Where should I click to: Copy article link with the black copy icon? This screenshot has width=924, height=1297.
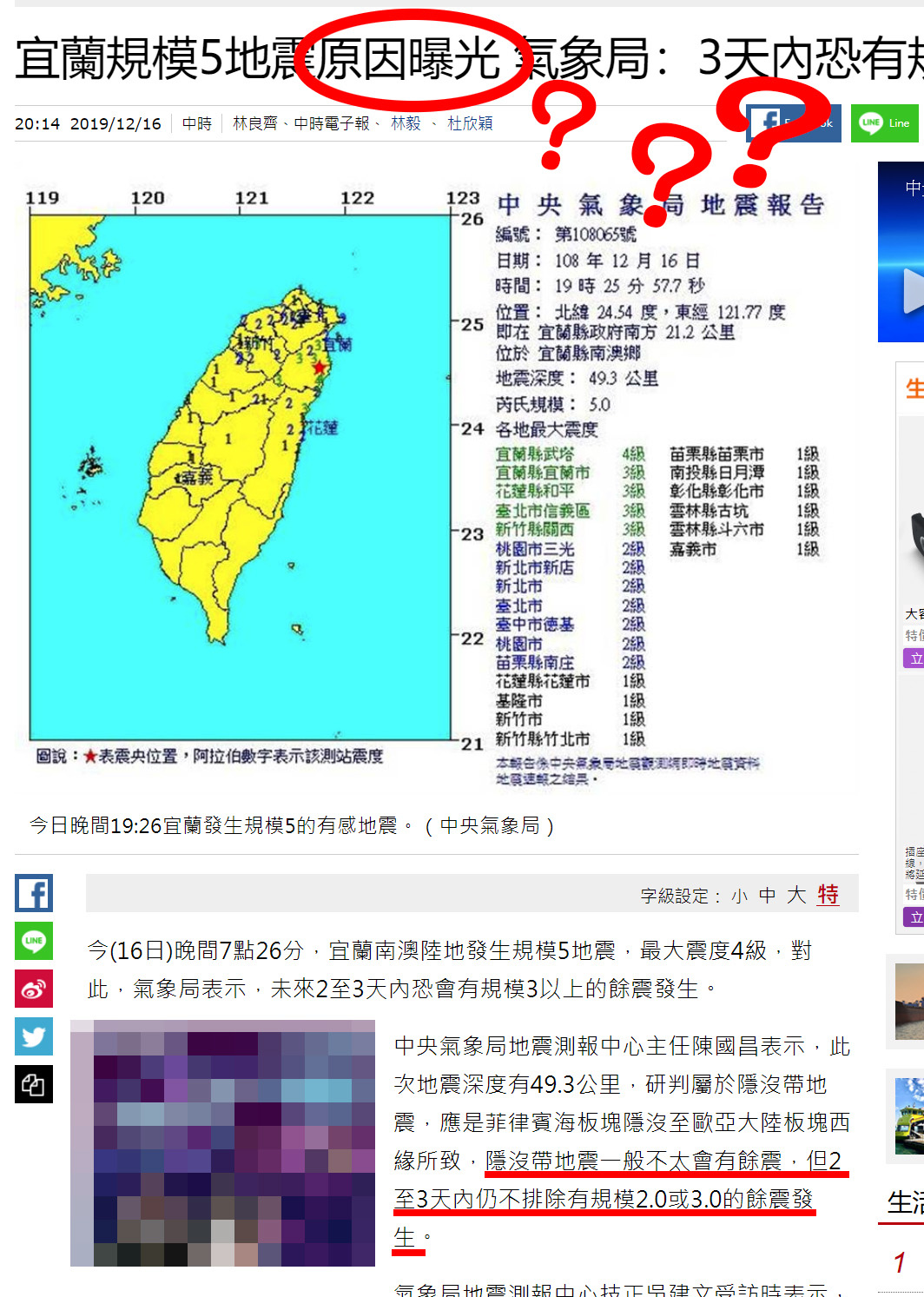34,1084
